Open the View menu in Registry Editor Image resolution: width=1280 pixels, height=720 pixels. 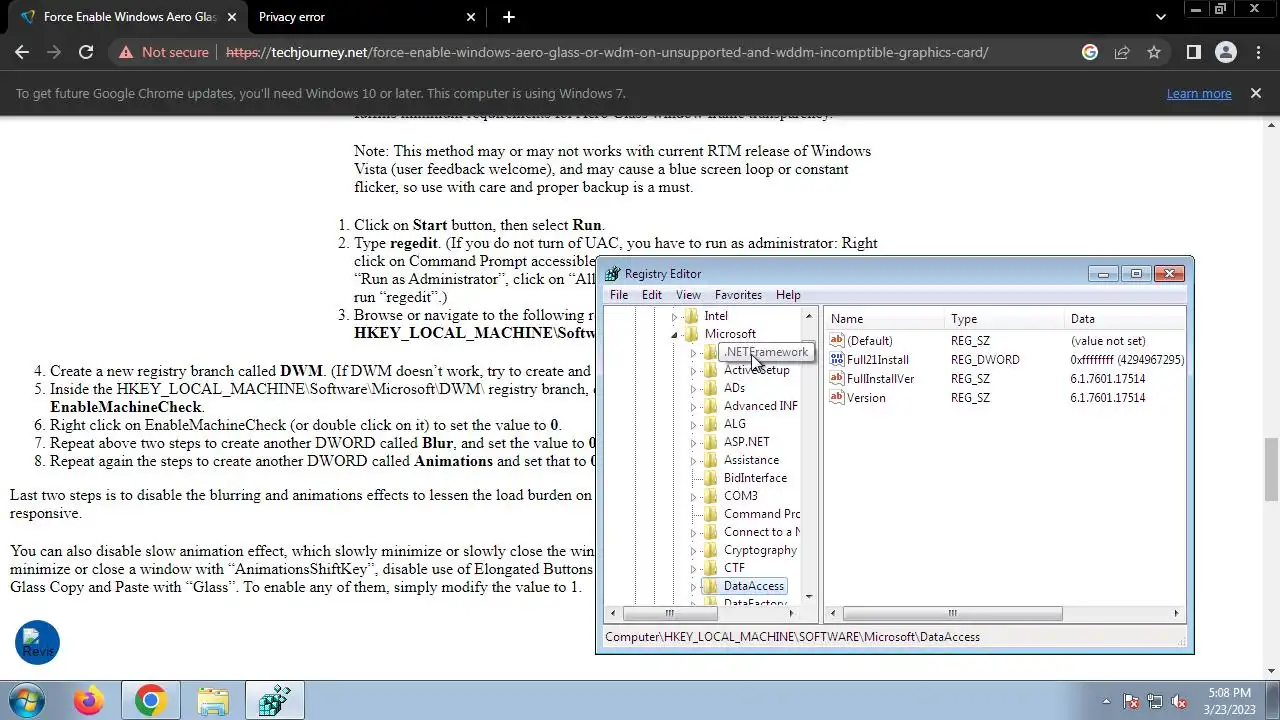[x=688, y=295]
